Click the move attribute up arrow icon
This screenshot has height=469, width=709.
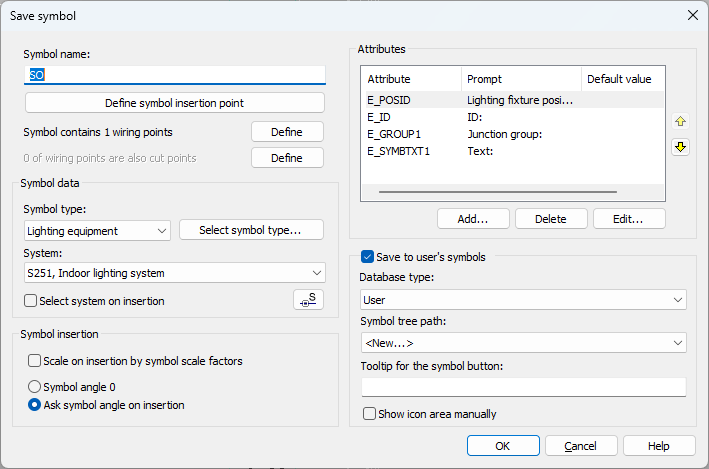point(680,121)
